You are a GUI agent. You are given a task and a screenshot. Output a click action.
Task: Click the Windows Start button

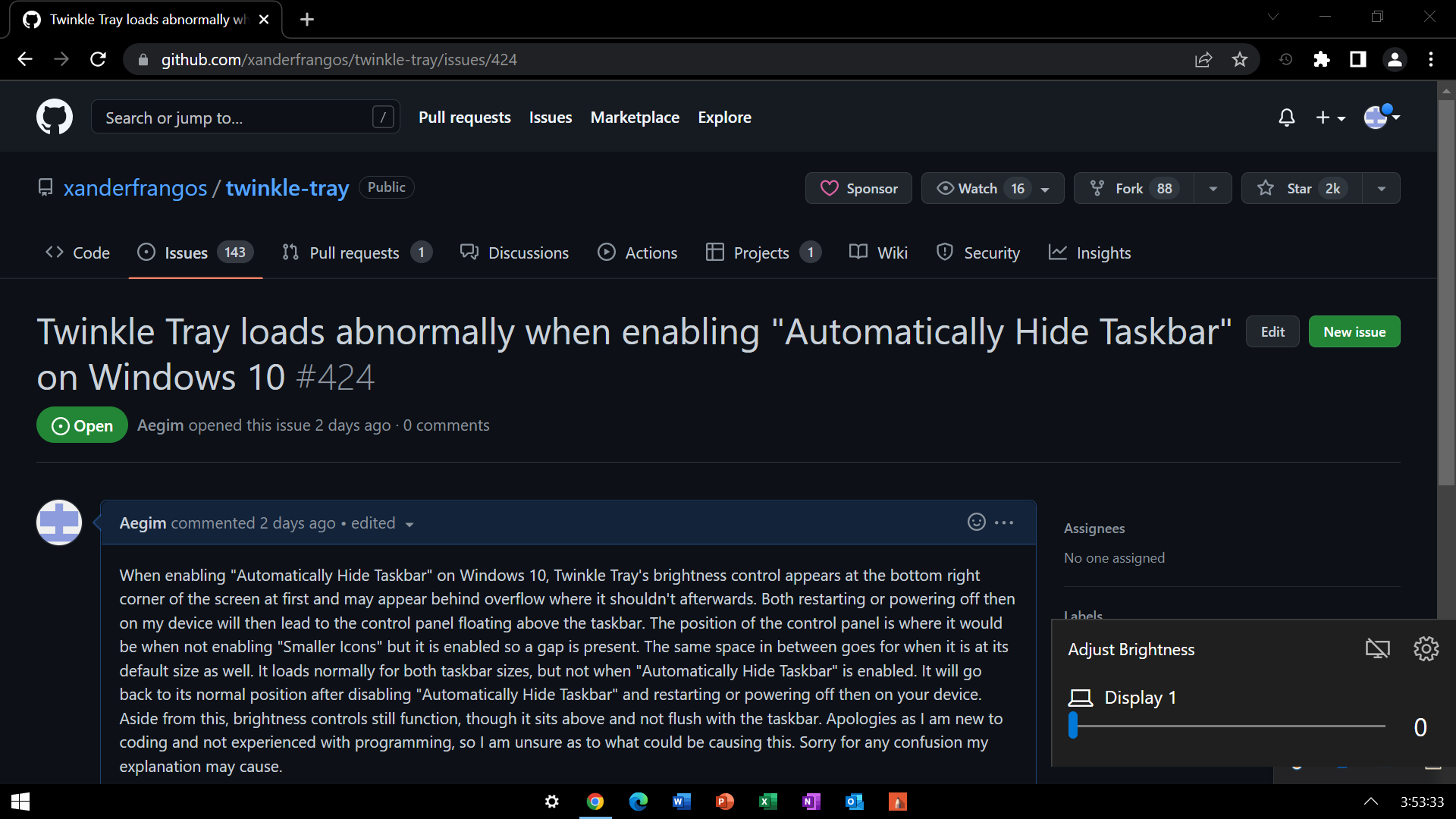tap(19, 802)
